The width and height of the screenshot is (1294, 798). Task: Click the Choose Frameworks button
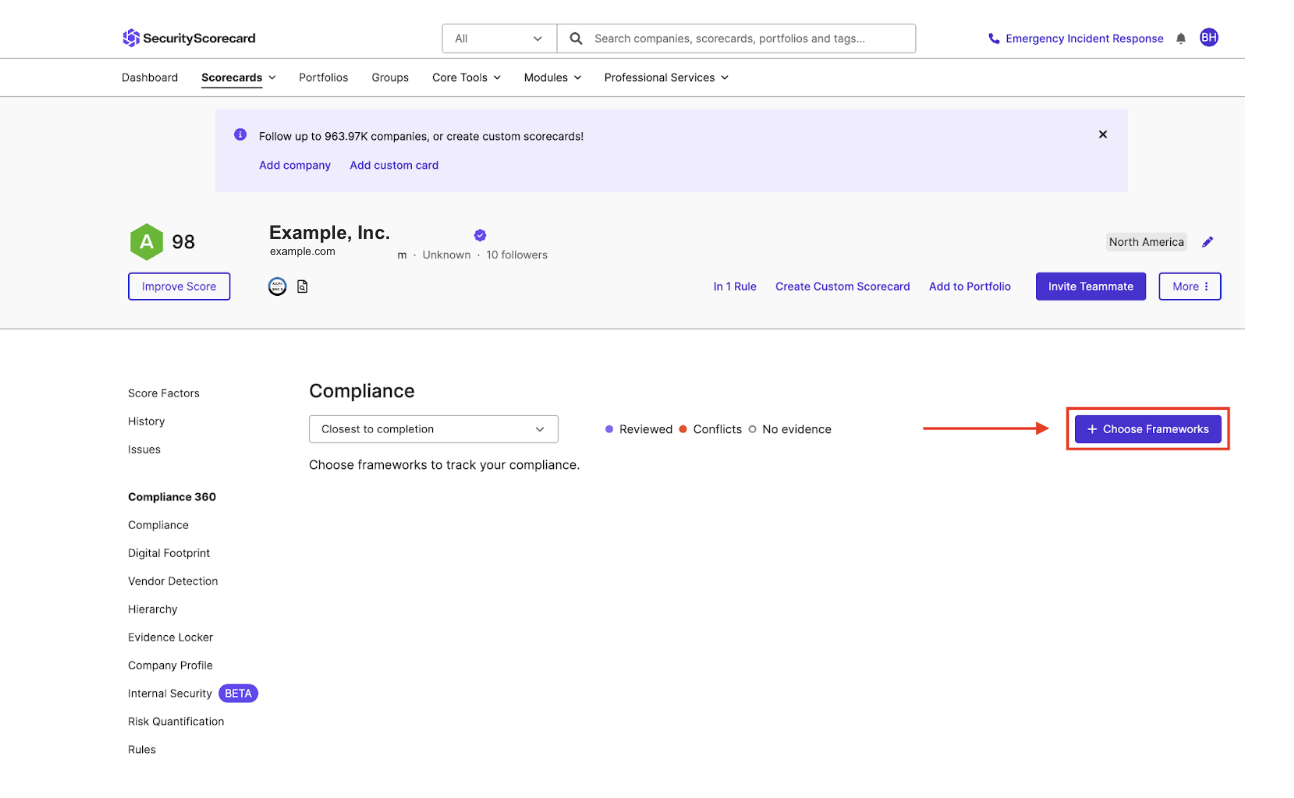[x=1148, y=429]
